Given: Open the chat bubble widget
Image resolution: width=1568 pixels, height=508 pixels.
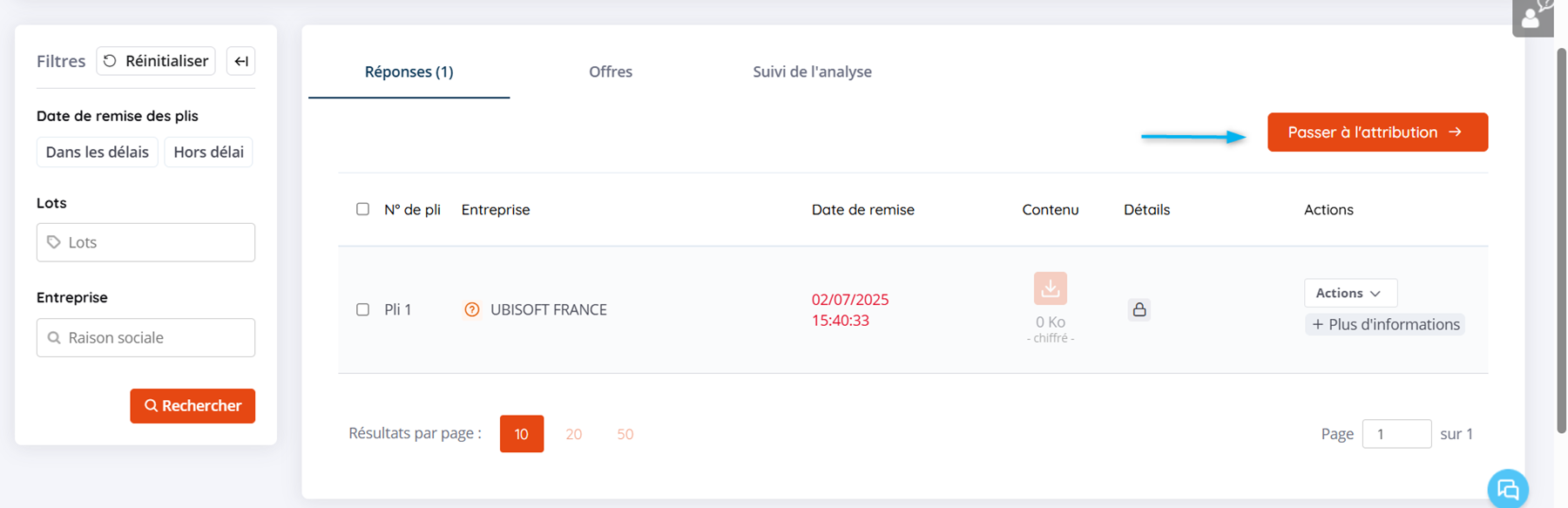Looking at the screenshot, I should pyautogui.click(x=1507, y=489).
